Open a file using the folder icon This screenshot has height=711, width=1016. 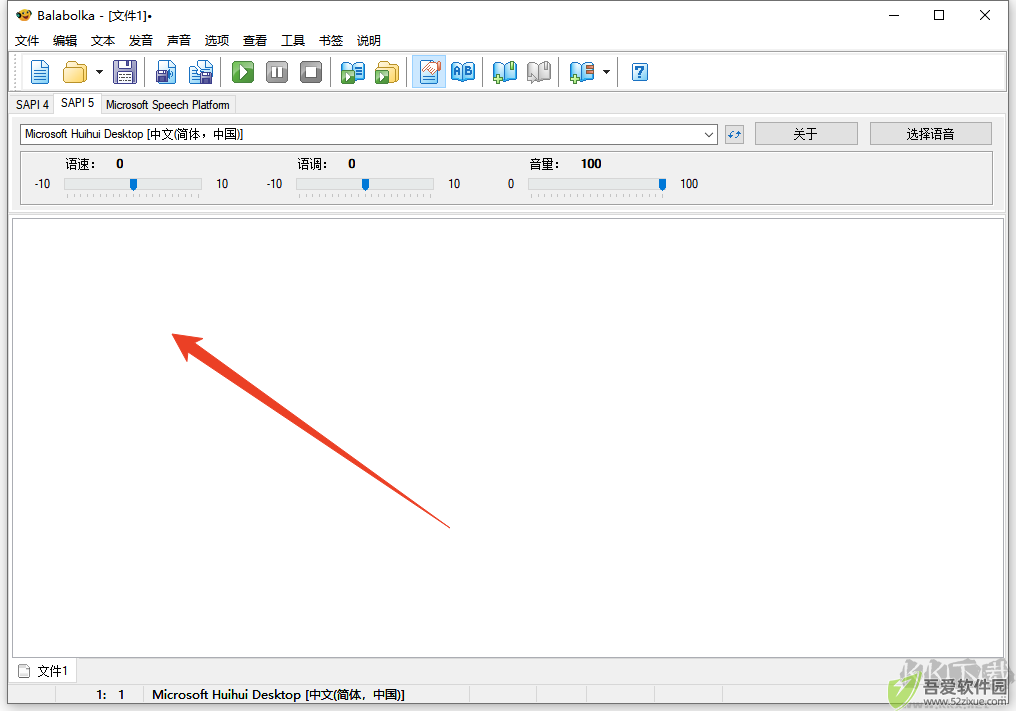click(75, 72)
